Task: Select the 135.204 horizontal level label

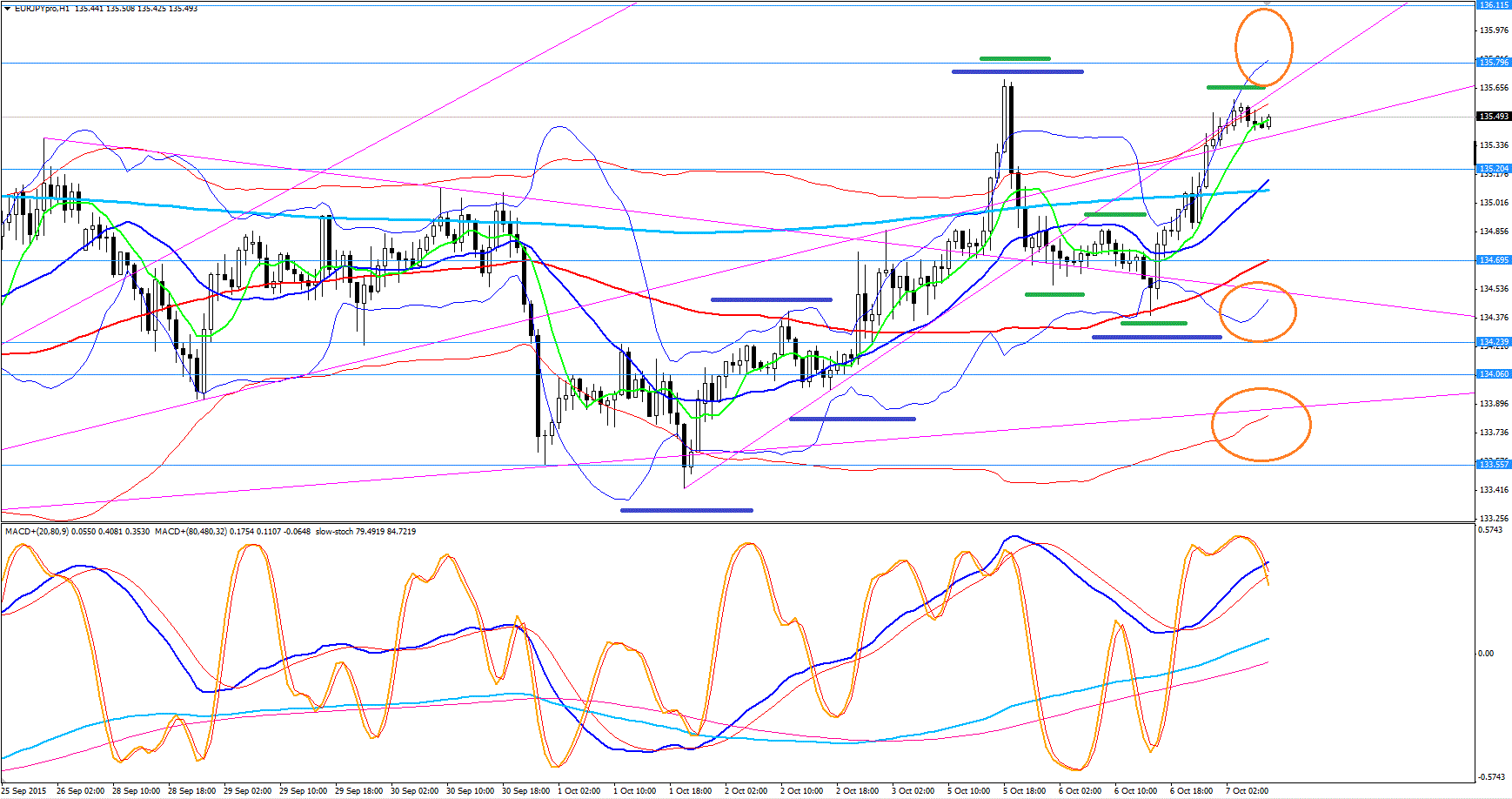Action: coord(1494,169)
